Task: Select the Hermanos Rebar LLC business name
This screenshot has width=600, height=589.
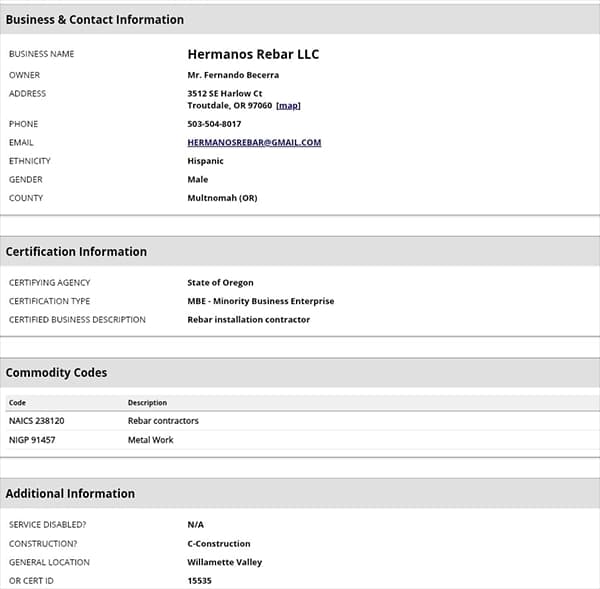Action: point(253,54)
